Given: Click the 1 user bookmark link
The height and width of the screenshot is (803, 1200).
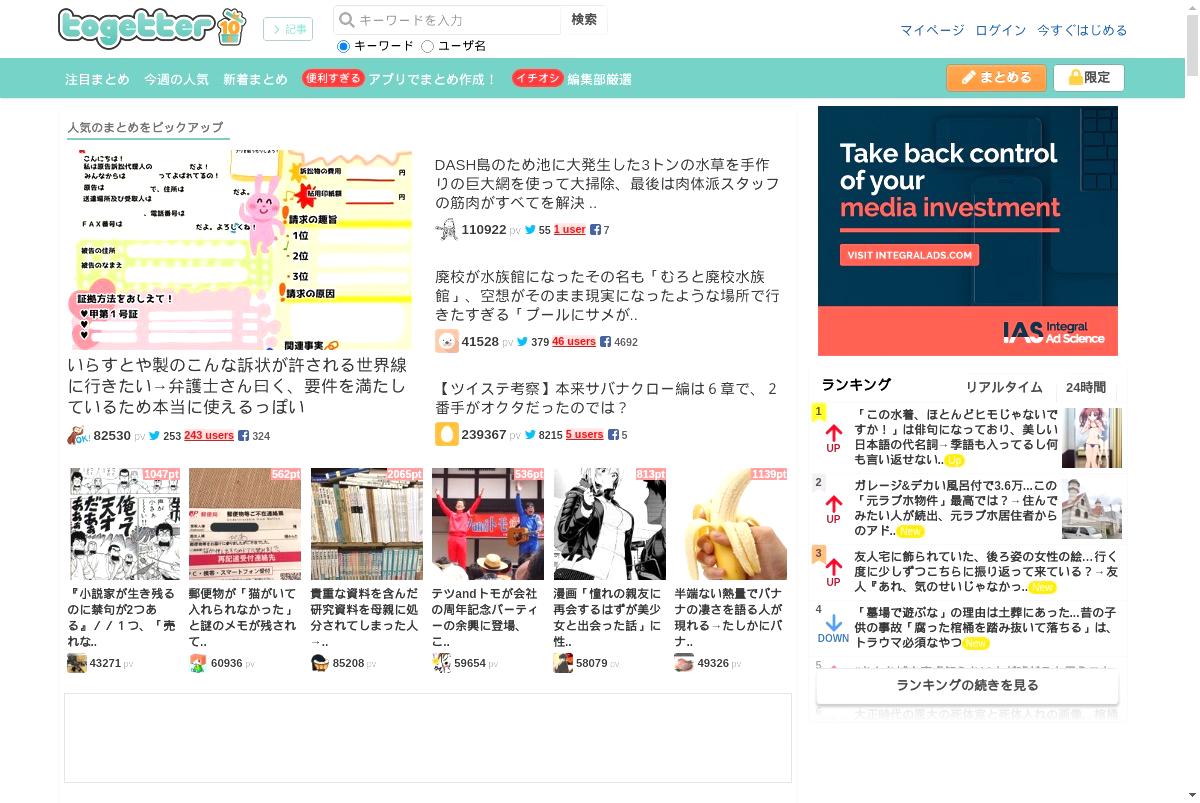Looking at the screenshot, I should click(x=570, y=230).
